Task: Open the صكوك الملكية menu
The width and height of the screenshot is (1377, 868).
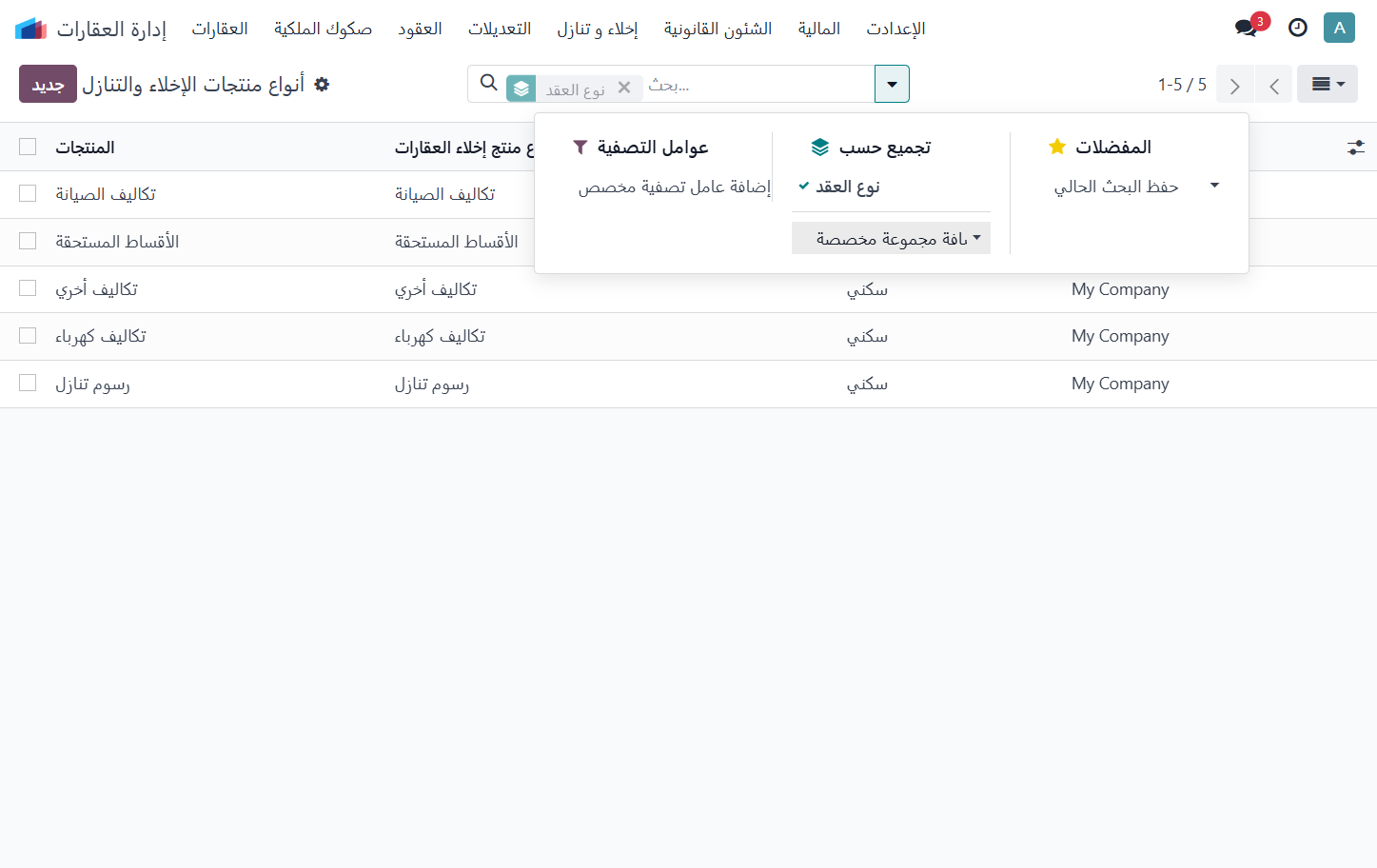Action: 323,29
